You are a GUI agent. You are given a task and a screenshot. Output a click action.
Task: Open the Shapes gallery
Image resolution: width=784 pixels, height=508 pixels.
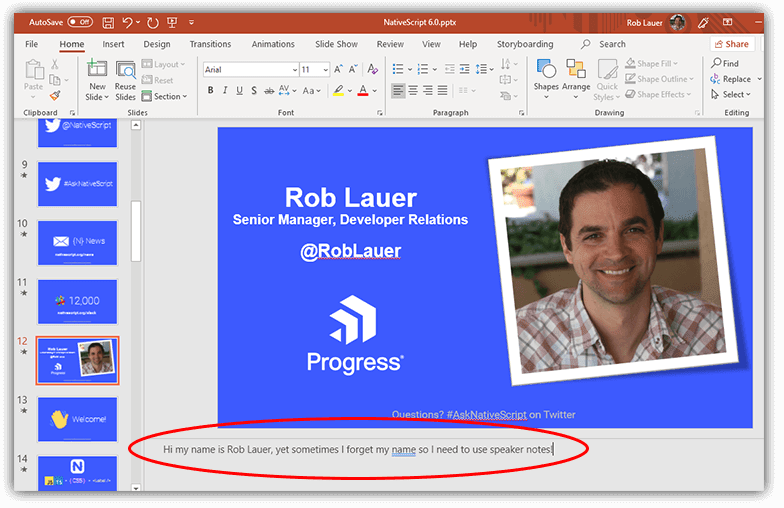coord(546,78)
